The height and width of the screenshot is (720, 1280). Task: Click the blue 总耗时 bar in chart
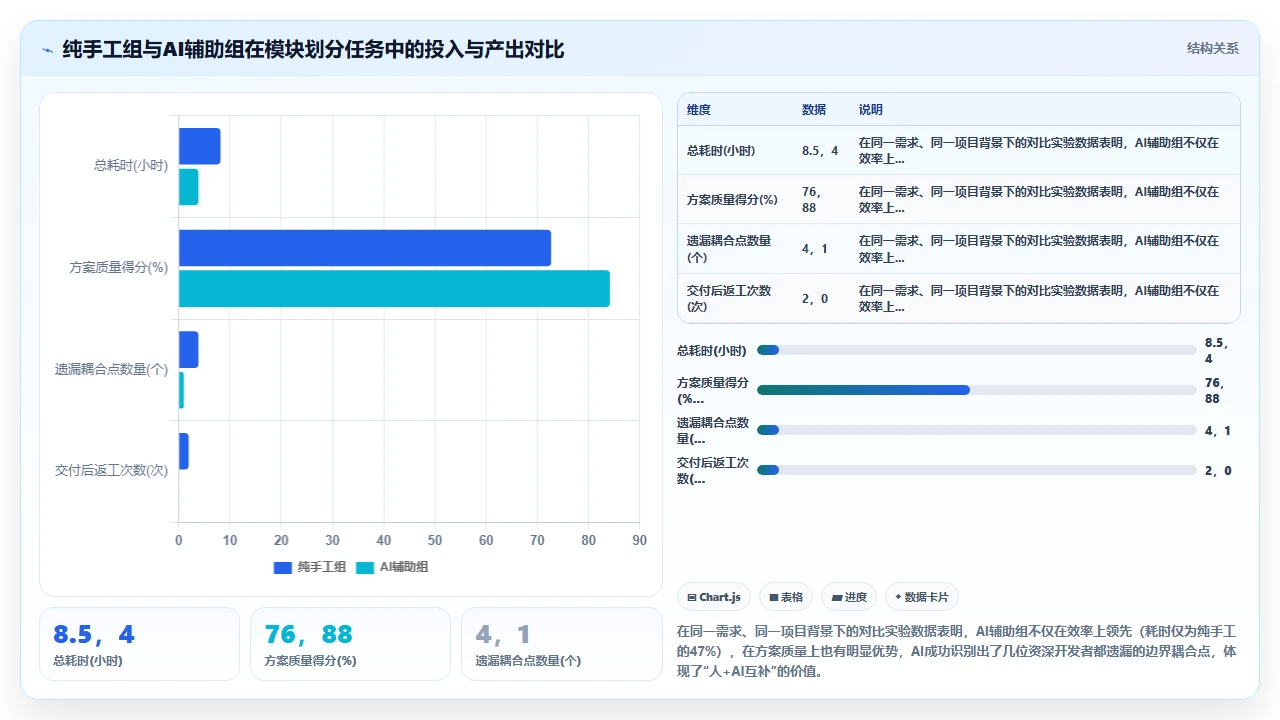tap(199, 146)
